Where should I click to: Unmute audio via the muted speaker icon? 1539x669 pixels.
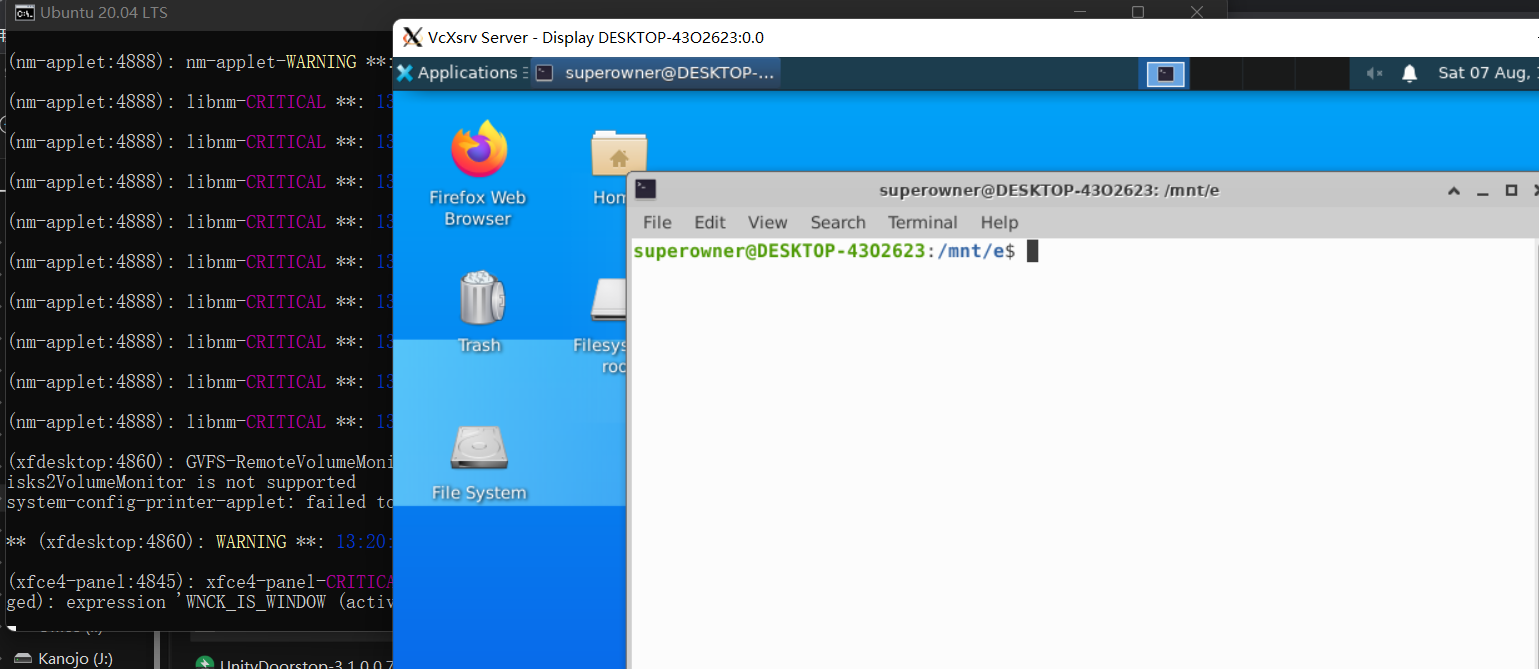click(1374, 72)
